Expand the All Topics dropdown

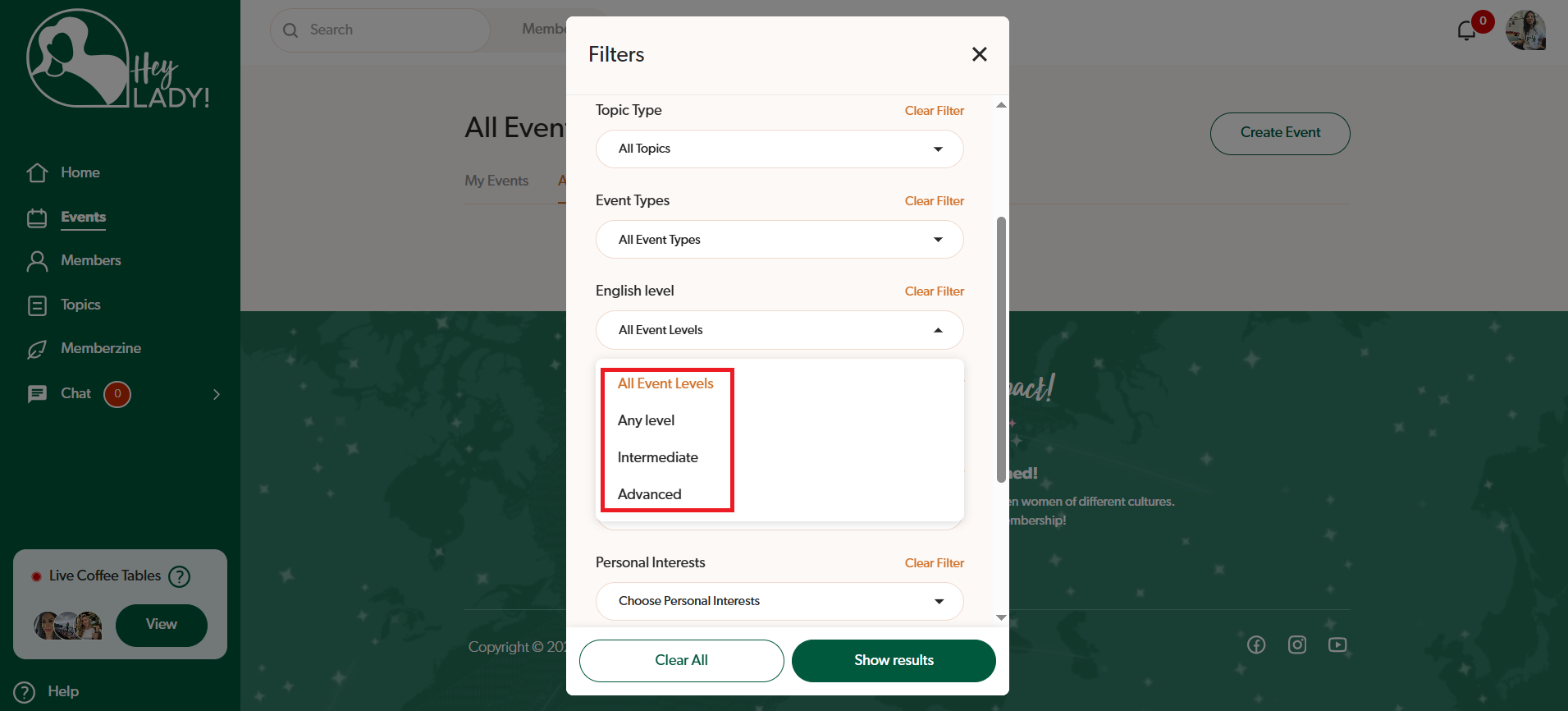tap(779, 149)
